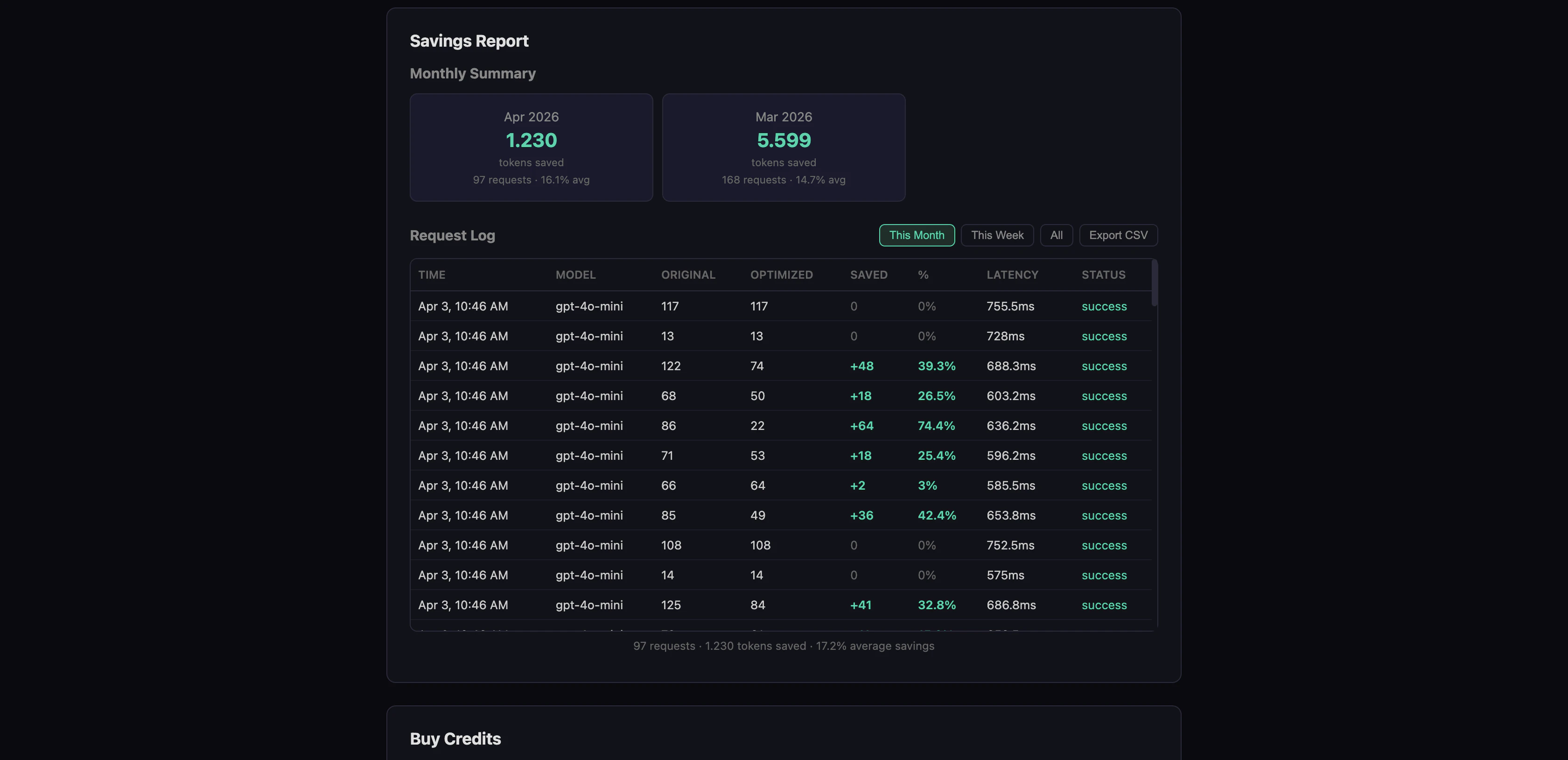Sort the table by STATUS column
Viewport: 1568px width, 760px height.
pyautogui.click(x=1104, y=274)
